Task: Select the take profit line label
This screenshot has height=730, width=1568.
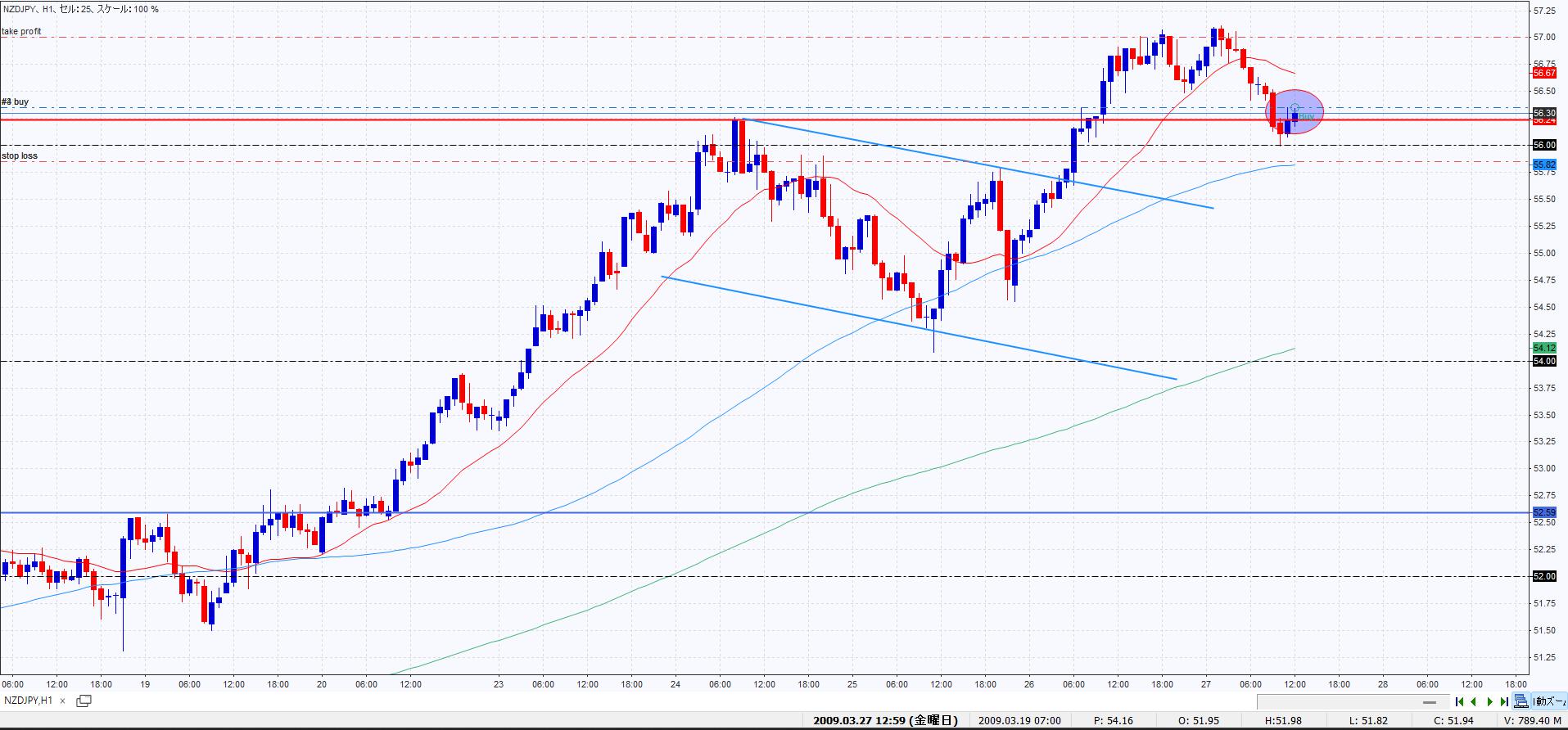Action: (x=21, y=32)
